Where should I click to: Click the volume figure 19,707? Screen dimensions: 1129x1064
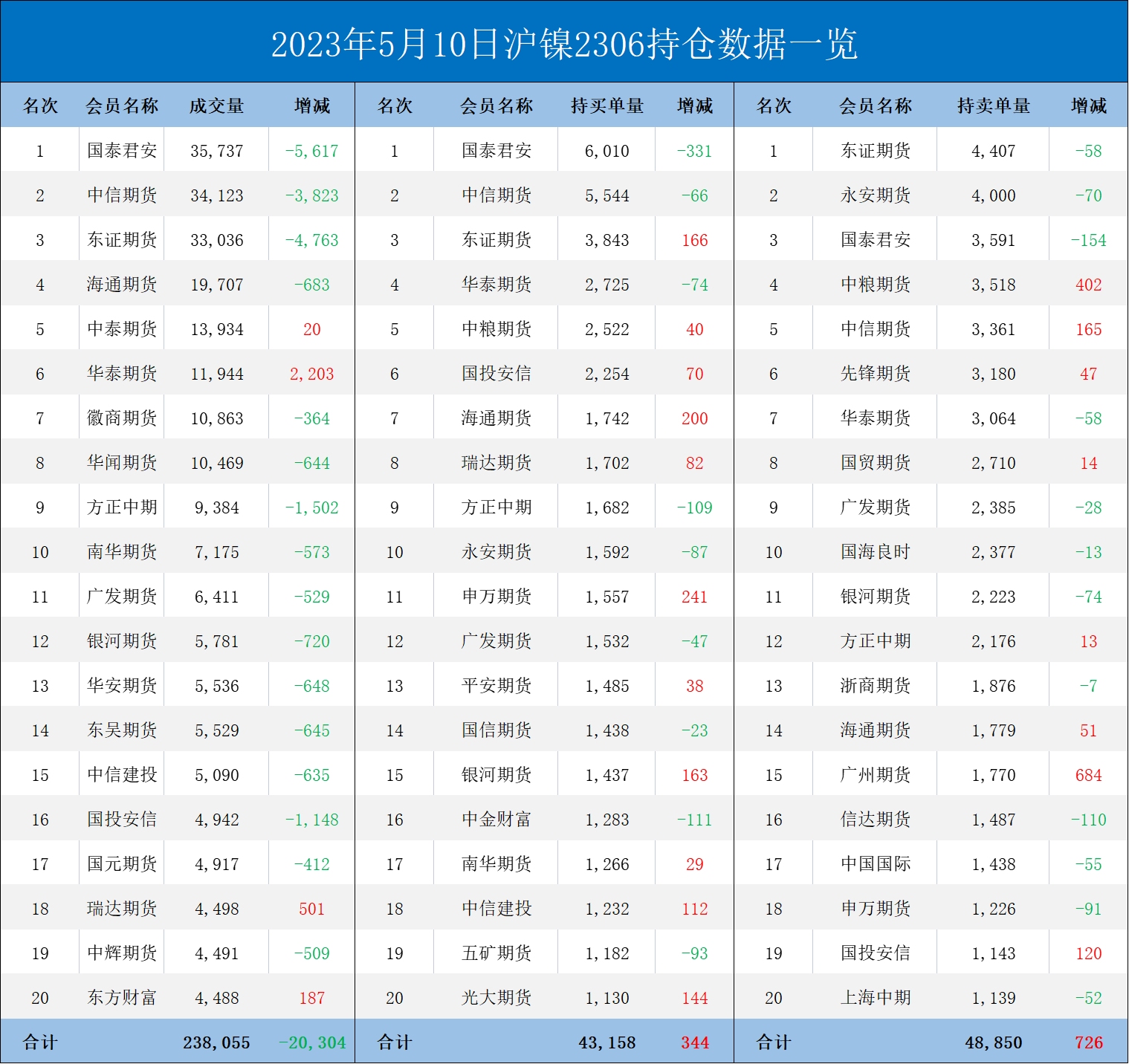[216, 285]
